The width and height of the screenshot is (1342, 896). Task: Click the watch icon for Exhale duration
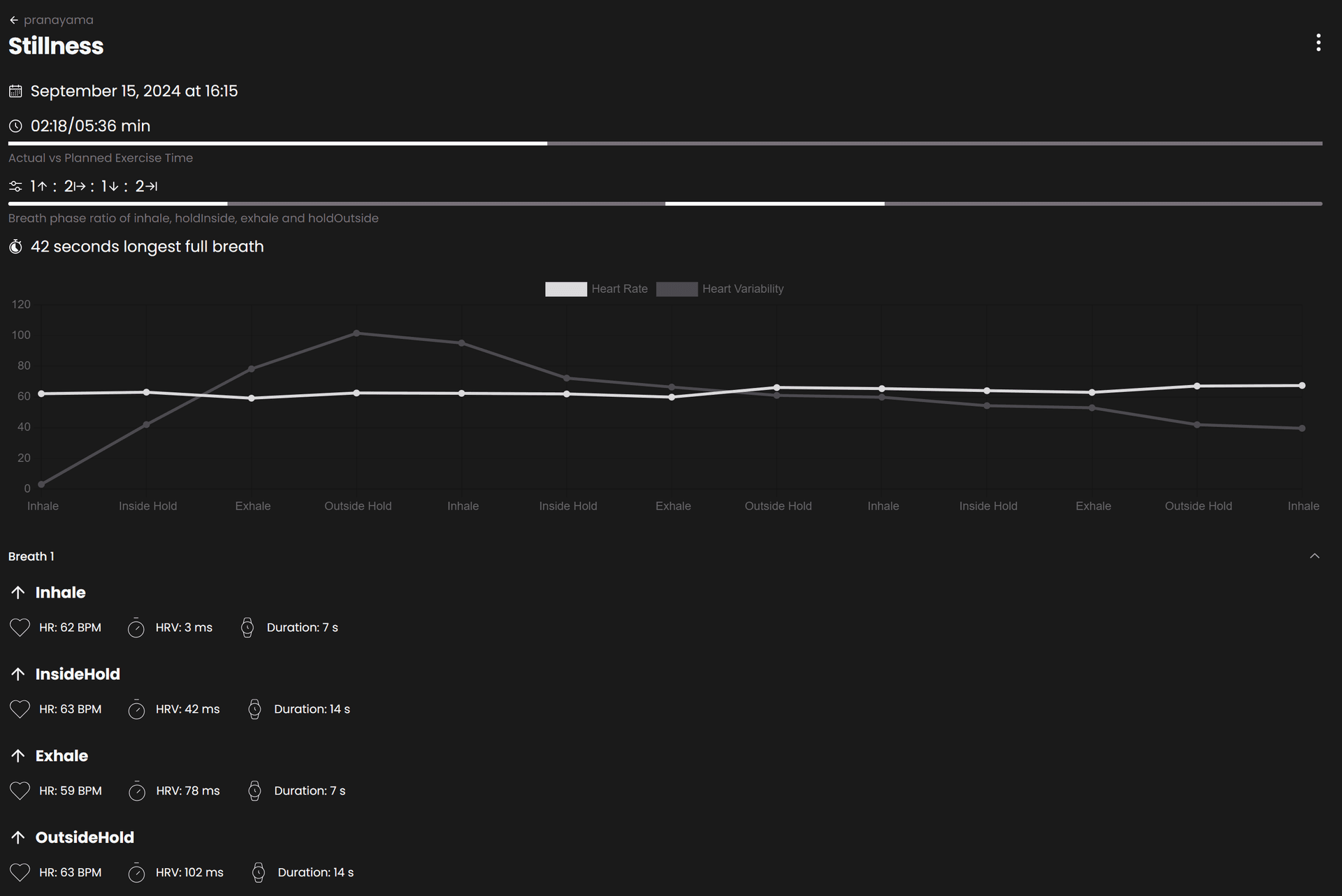(x=254, y=791)
